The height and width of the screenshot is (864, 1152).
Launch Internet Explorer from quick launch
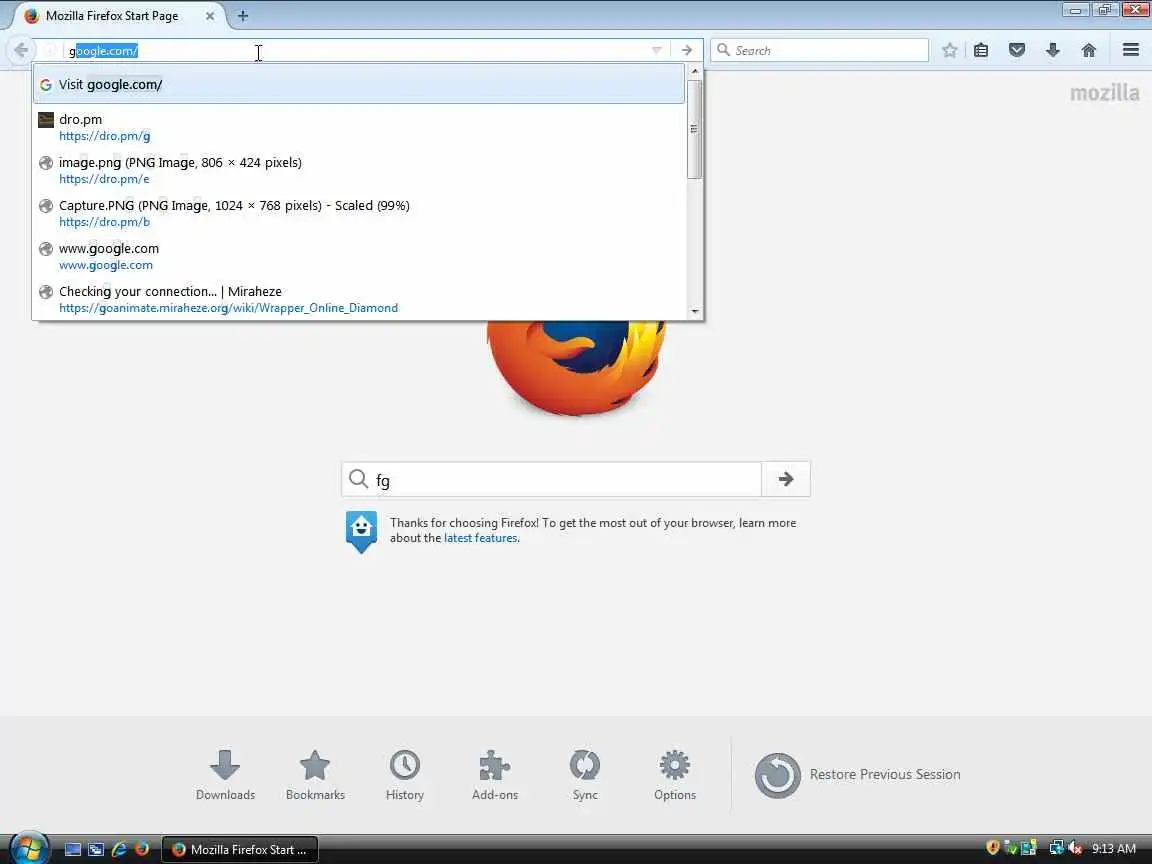click(118, 849)
